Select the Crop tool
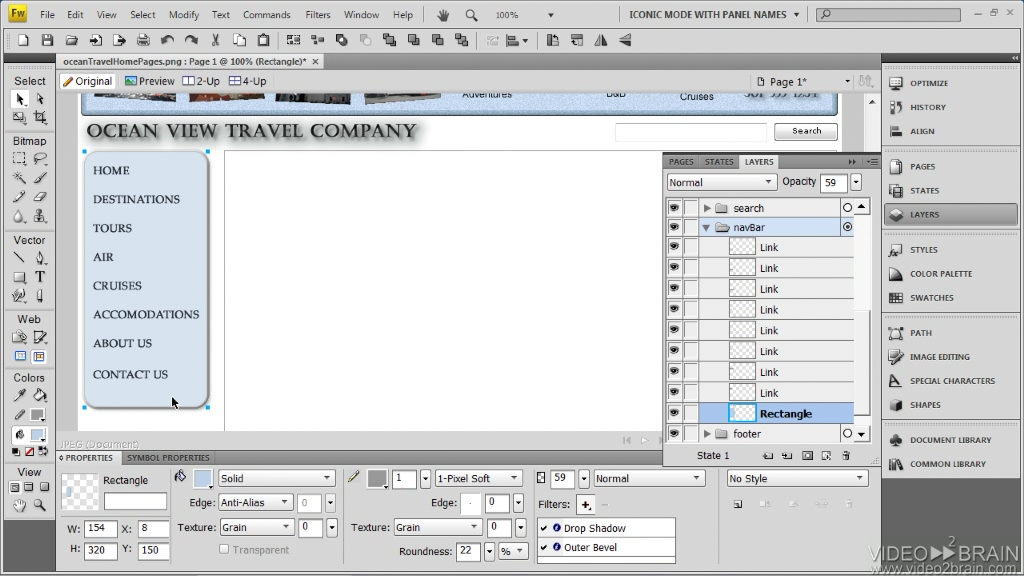This screenshot has height=576, width=1024. 40,118
